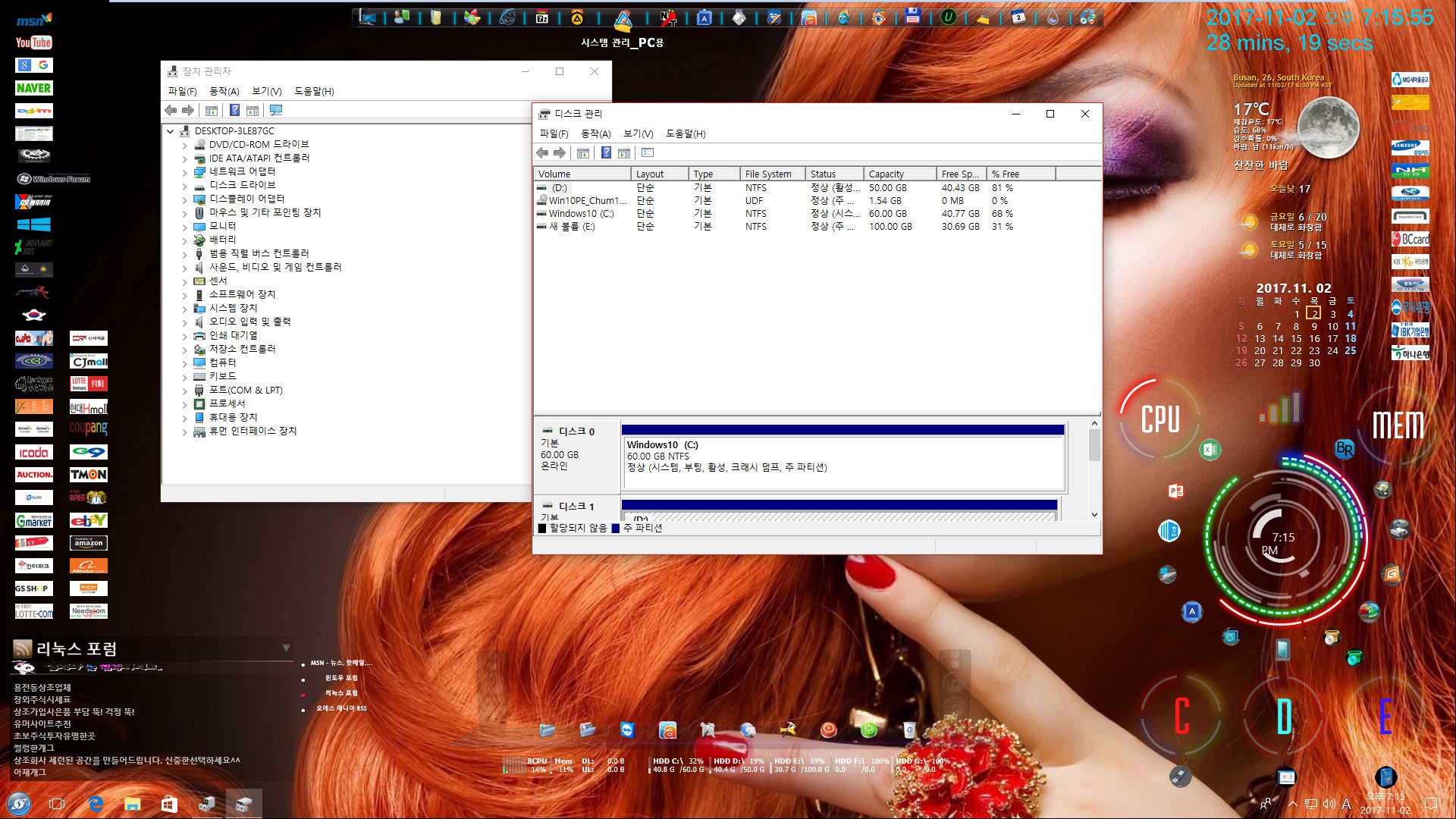Launch Edge from the taskbar
Image resolution: width=1456 pixels, height=819 pixels.
click(96, 804)
